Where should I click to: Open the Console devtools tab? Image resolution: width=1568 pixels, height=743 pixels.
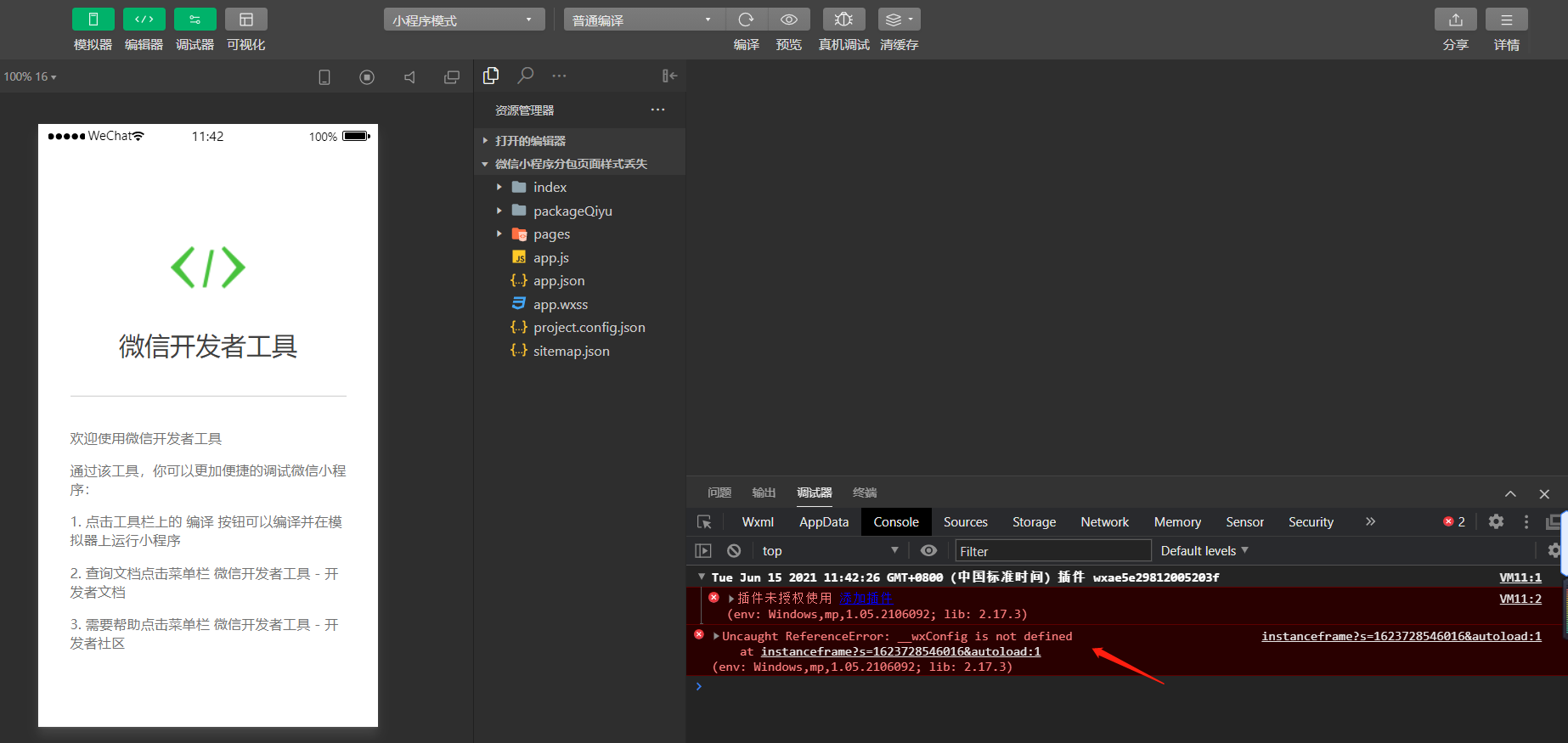pyautogui.click(x=896, y=522)
